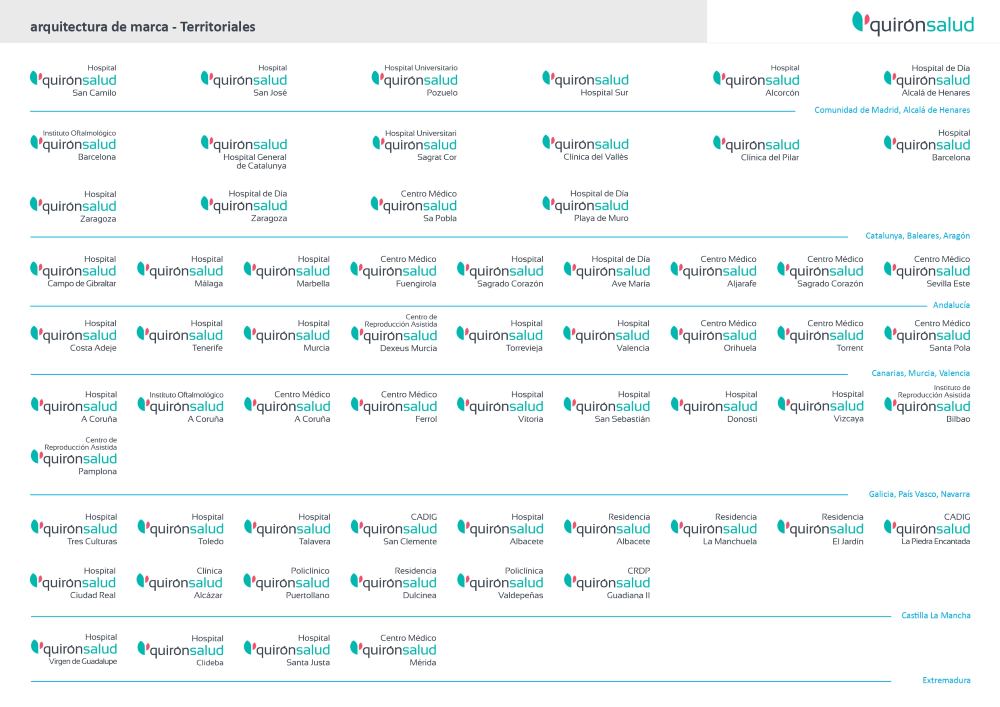Image resolution: width=1000 pixels, height=707 pixels.
Task: Select Hospital Tres Culturas logo
Action: 74,529
